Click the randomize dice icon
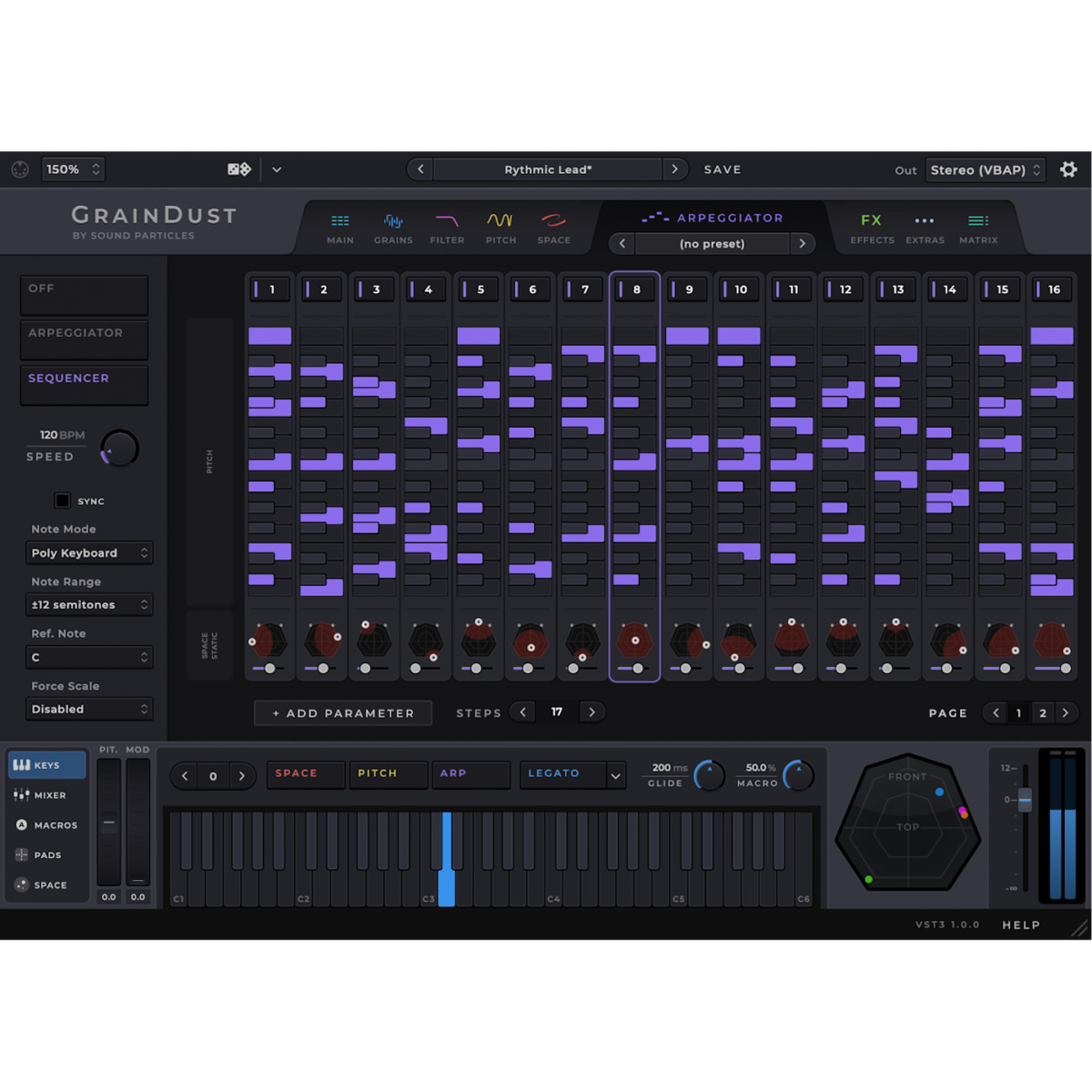The width and height of the screenshot is (1092, 1092). click(238, 170)
